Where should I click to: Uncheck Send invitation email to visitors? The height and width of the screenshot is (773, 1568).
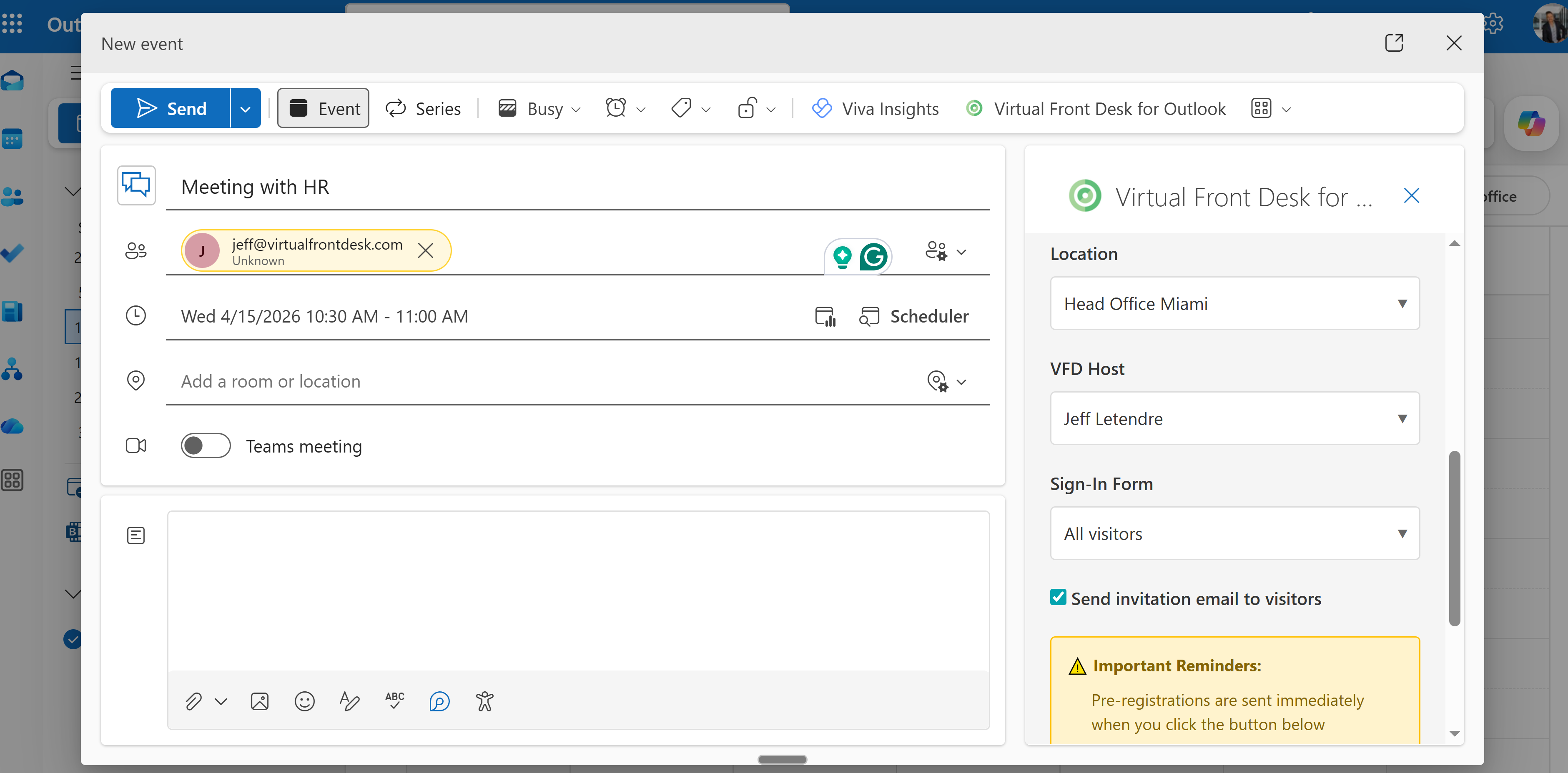pyautogui.click(x=1058, y=597)
